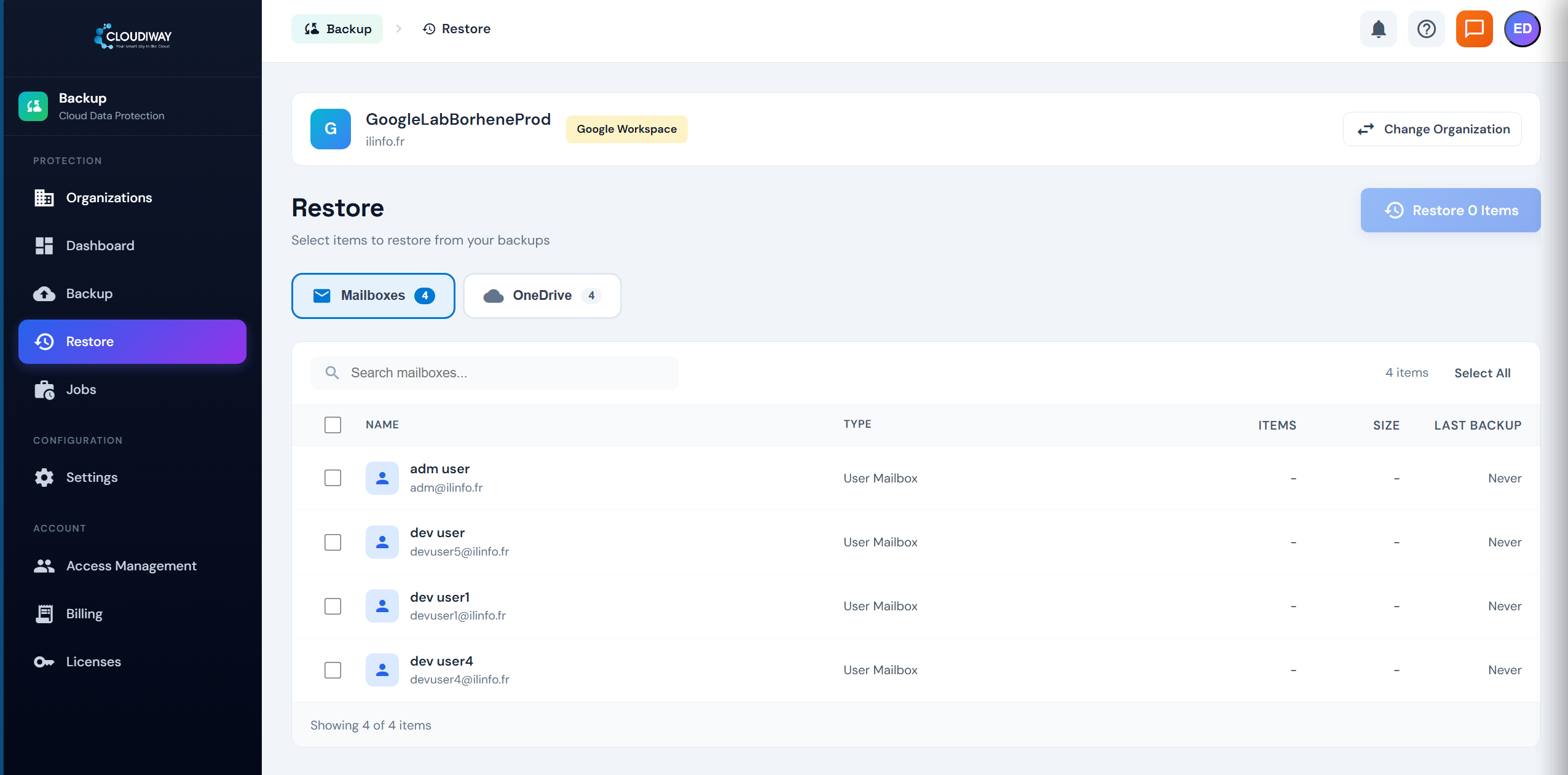
Task: Focus the Search mailboxes field
Action: pos(495,373)
